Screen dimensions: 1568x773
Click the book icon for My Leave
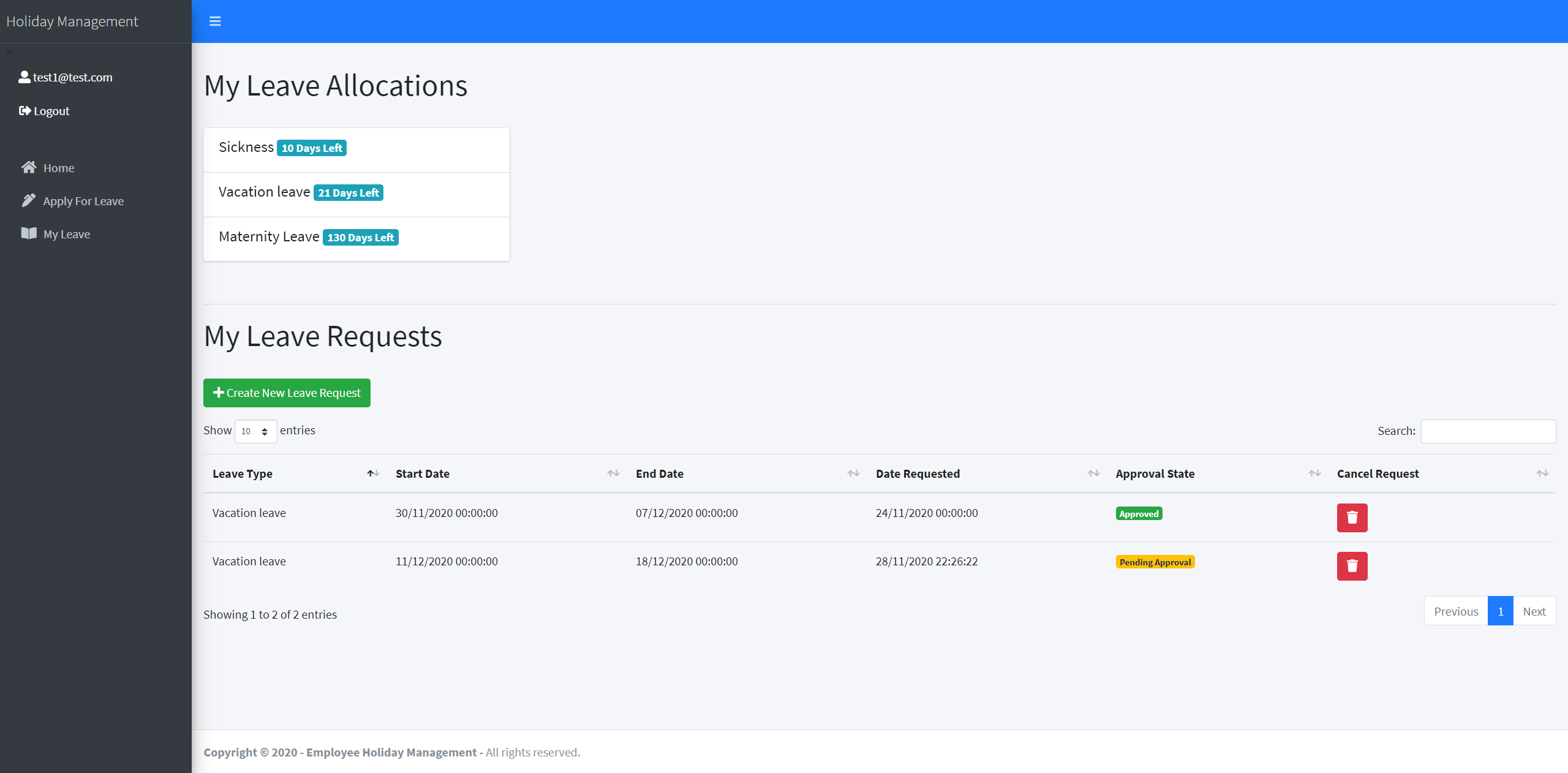tap(29, 233)
